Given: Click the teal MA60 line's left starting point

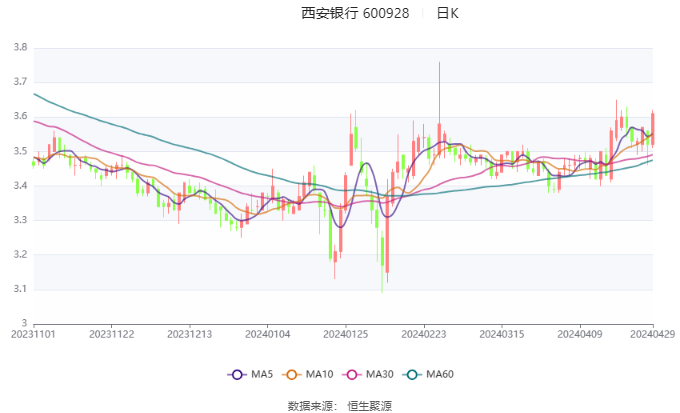Looking at the screenshot, I should coord(35,94).
